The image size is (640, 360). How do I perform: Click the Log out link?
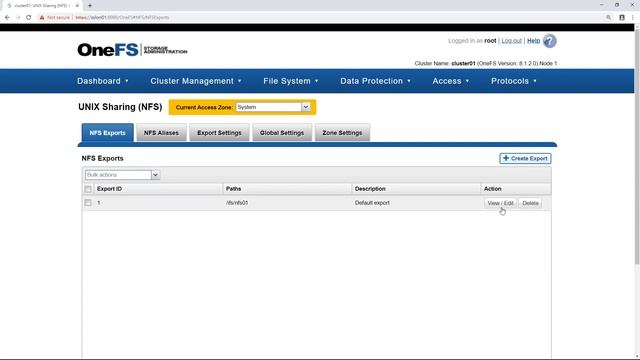[511, 41]
